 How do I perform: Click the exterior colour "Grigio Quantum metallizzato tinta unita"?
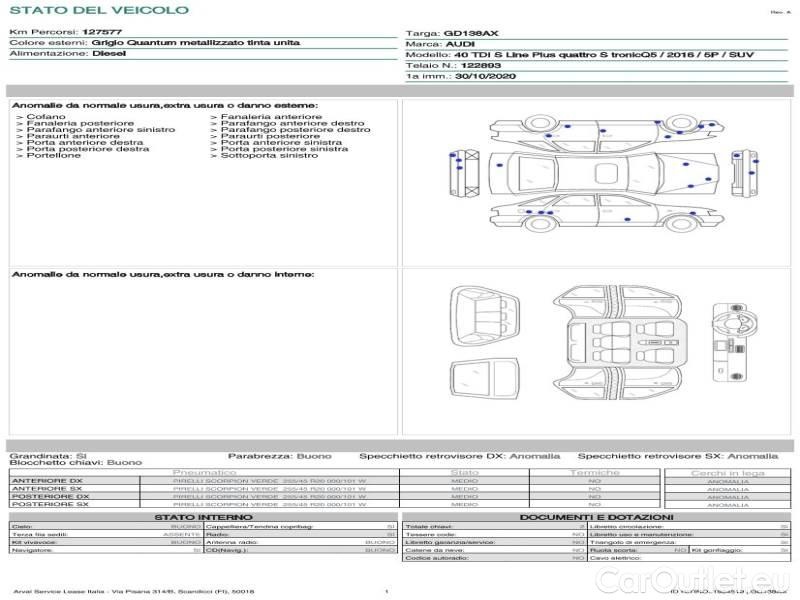pyautogui.click(x=195, y=42)
